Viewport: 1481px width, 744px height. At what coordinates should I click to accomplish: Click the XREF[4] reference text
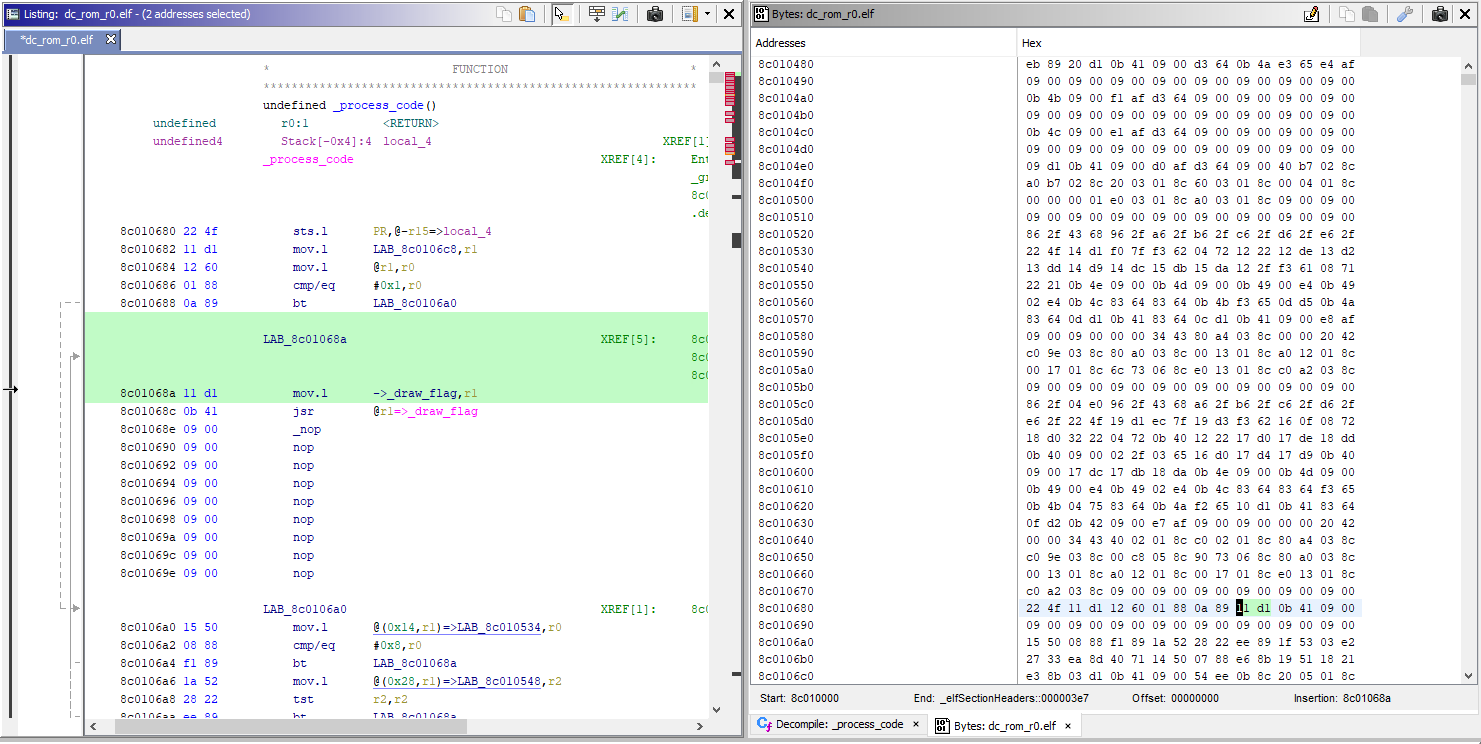tap(628, 159)
